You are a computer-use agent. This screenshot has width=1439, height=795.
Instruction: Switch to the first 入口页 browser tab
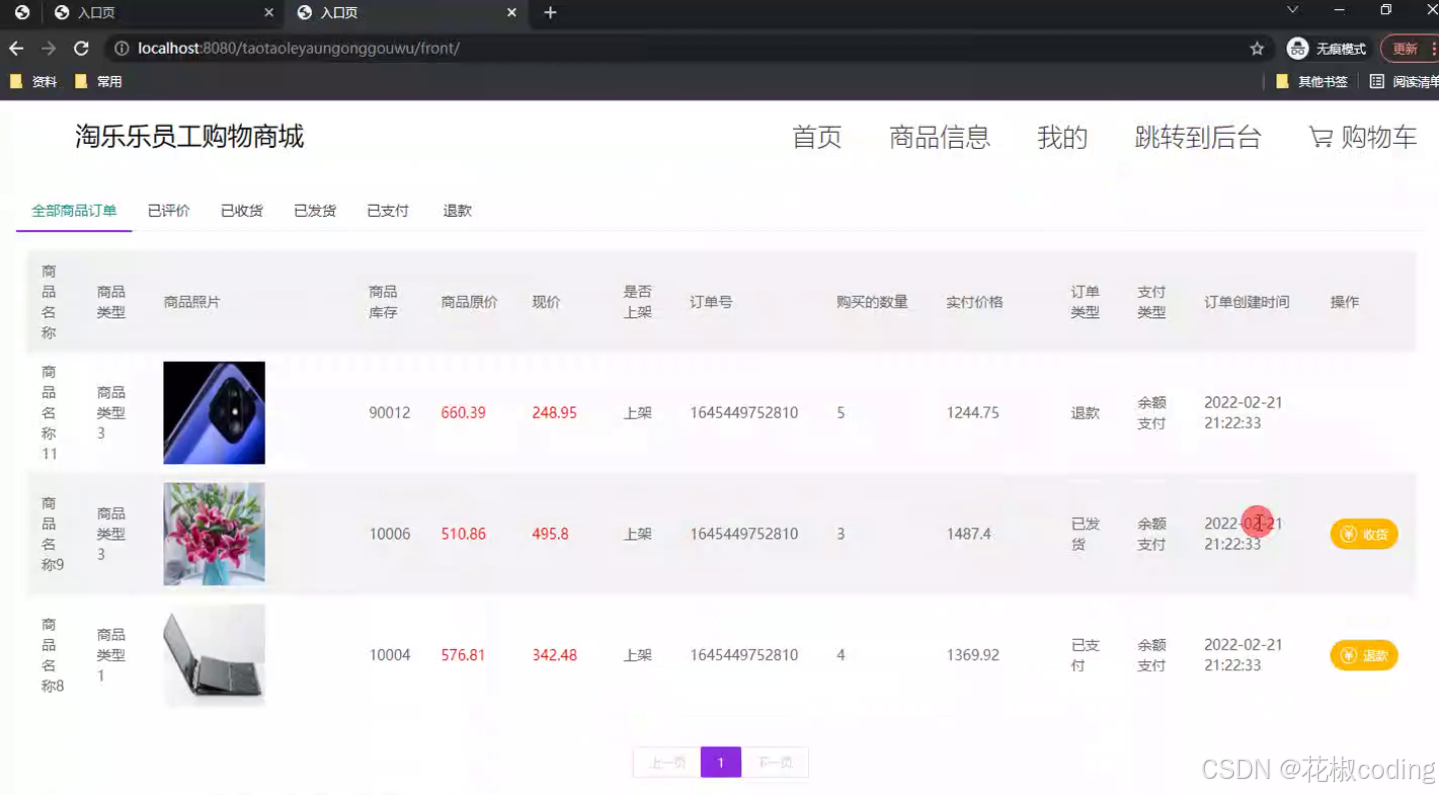click(x=165, y=13)
